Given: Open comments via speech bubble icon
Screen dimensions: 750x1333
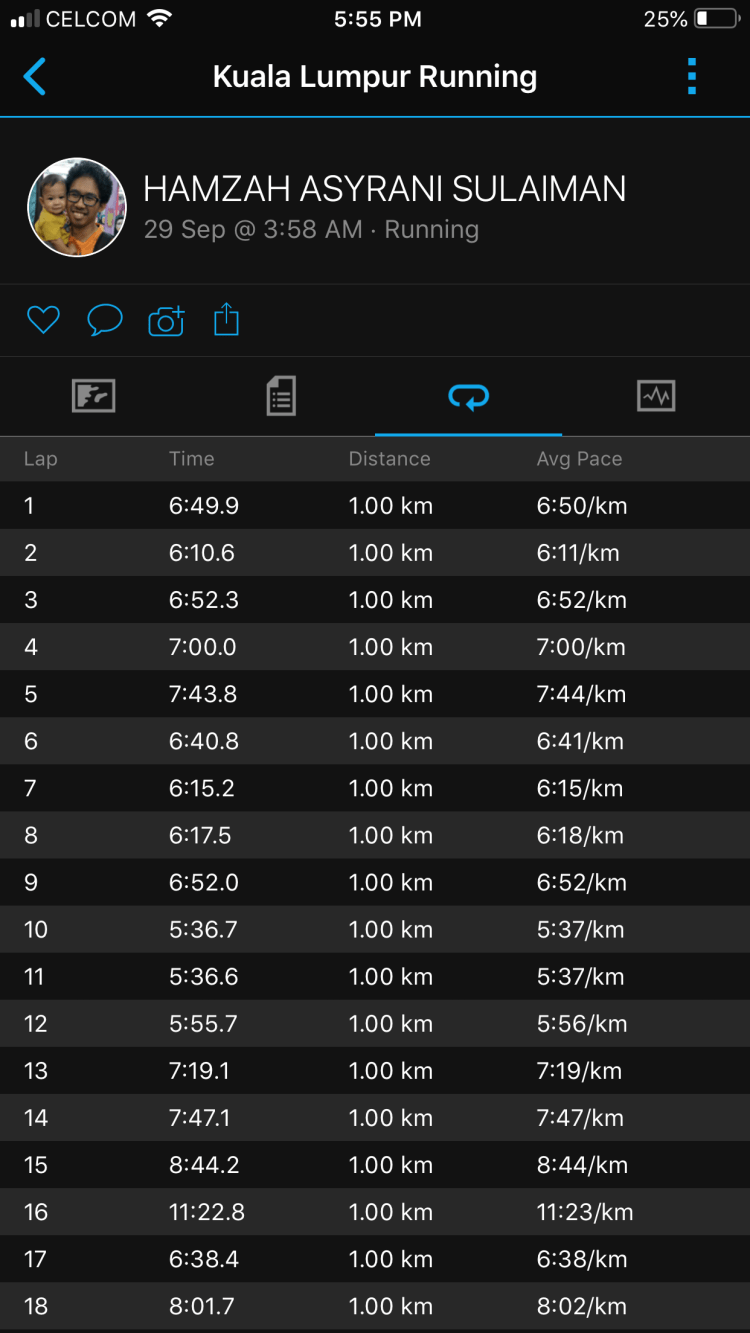Looking at the screenshot, I should [105, 320].
